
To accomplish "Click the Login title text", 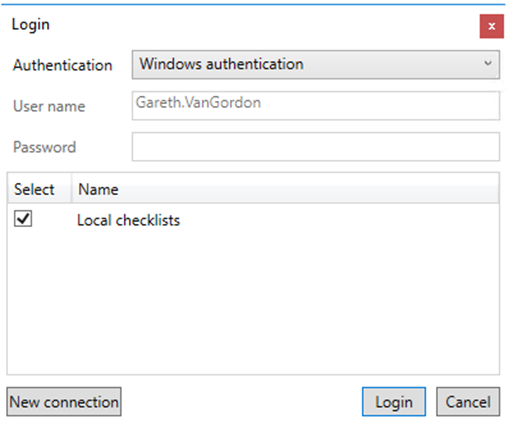I will click(x=31, y=25).
